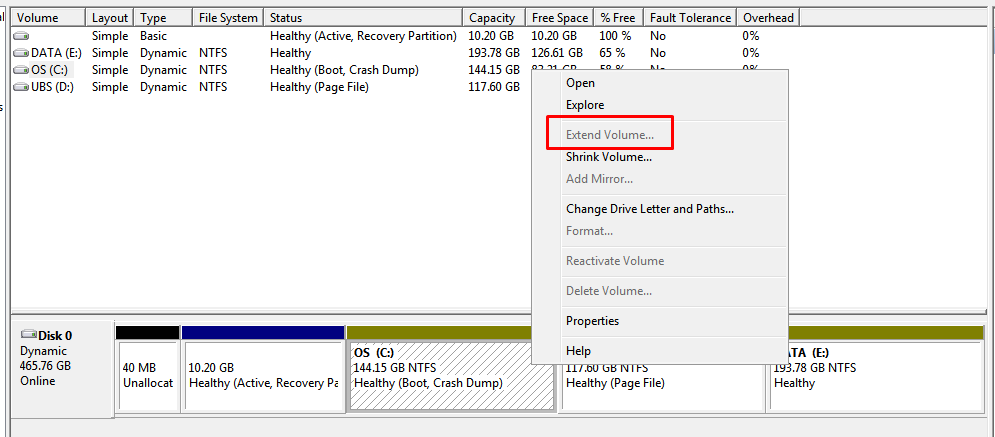Image resolution: width=995 pixels, height=437 pixels.
Task: Click the unnamed recovery volume drive icon
Action: [21, 36]
